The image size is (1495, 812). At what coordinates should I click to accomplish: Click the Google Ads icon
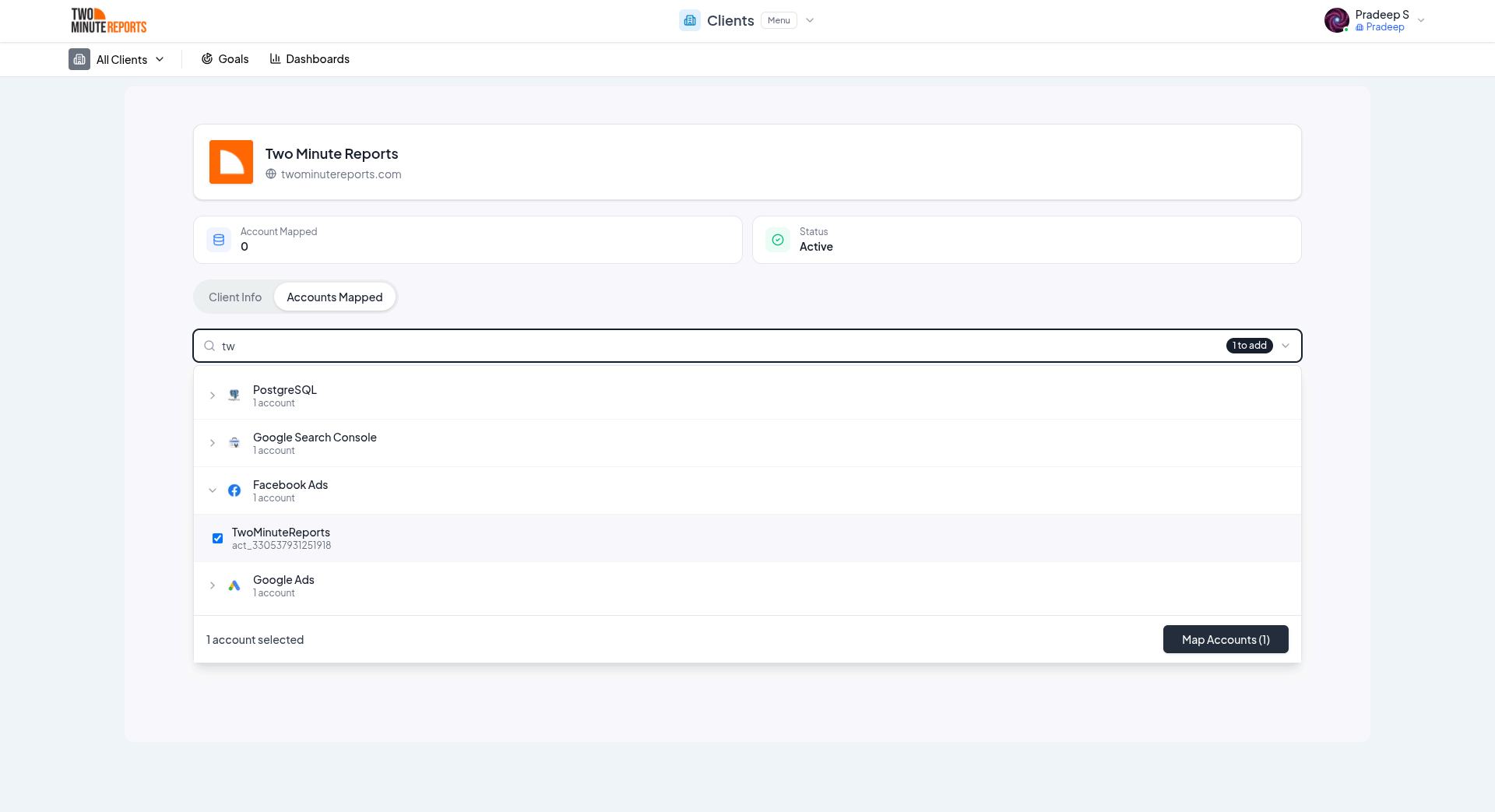(234, 585)
